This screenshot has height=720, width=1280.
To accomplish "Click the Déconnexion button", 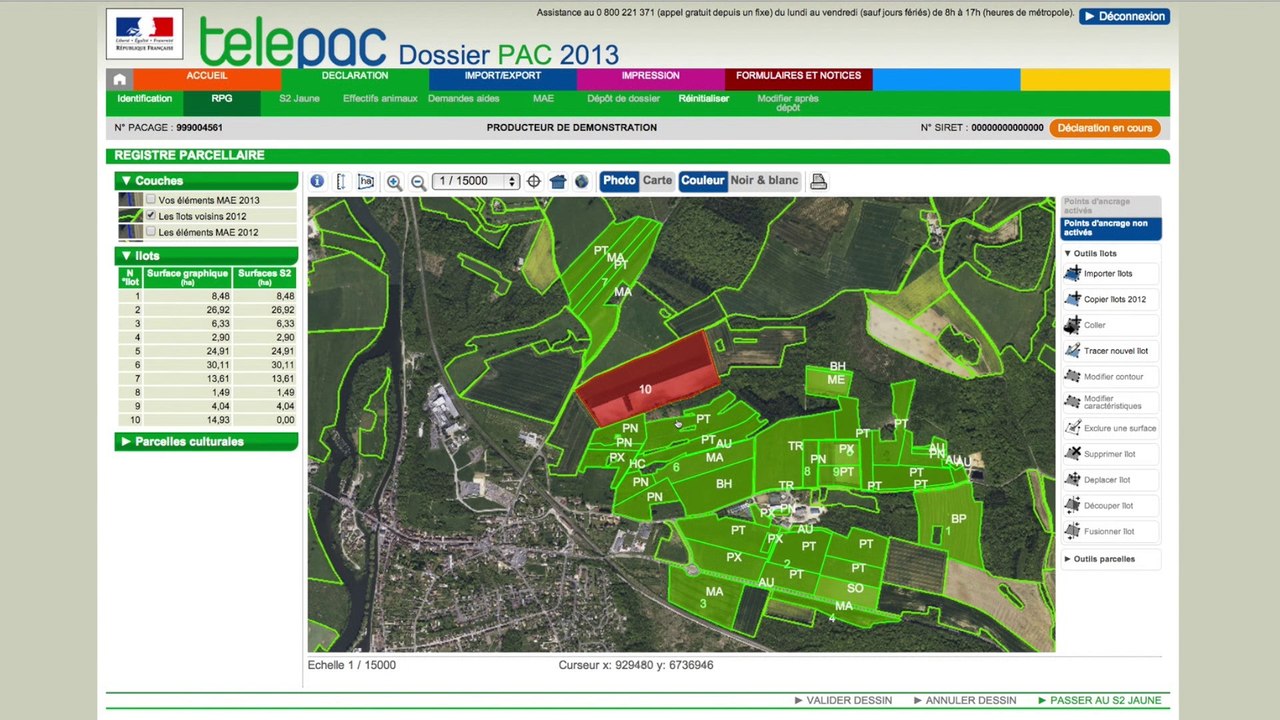I will [x=1124, y=16].
